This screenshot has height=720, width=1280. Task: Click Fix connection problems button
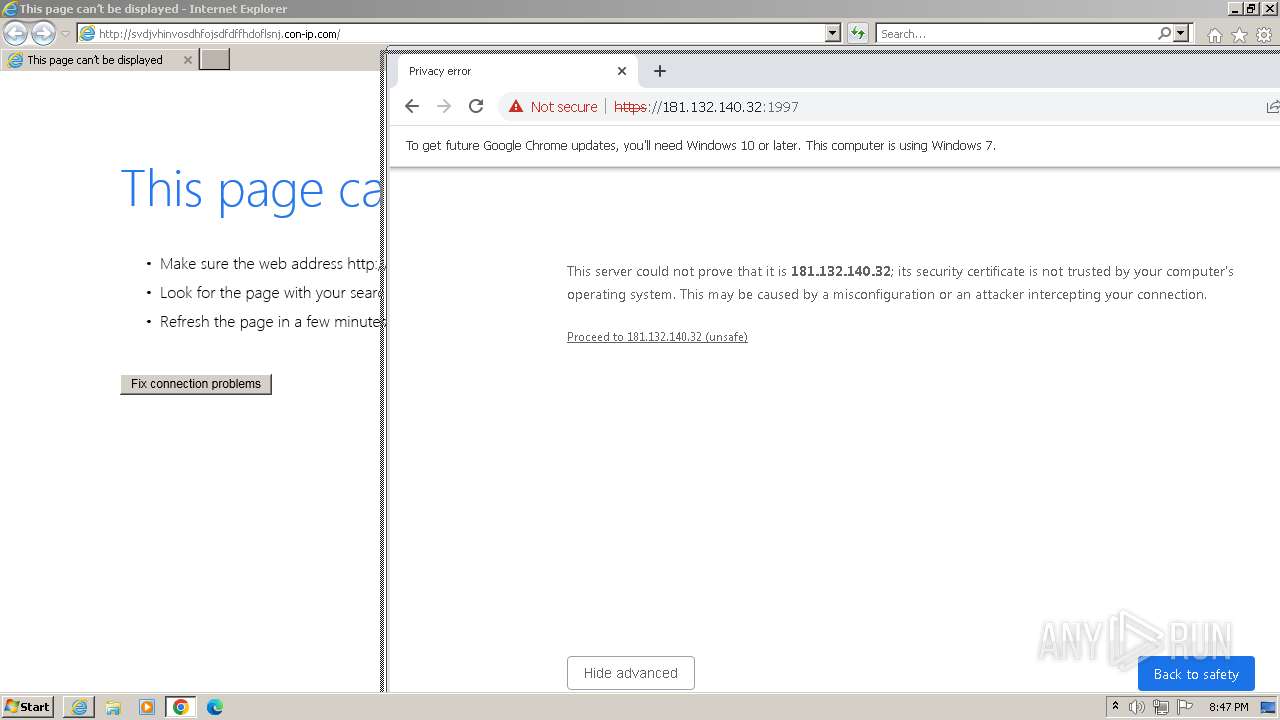click(196, 384)
